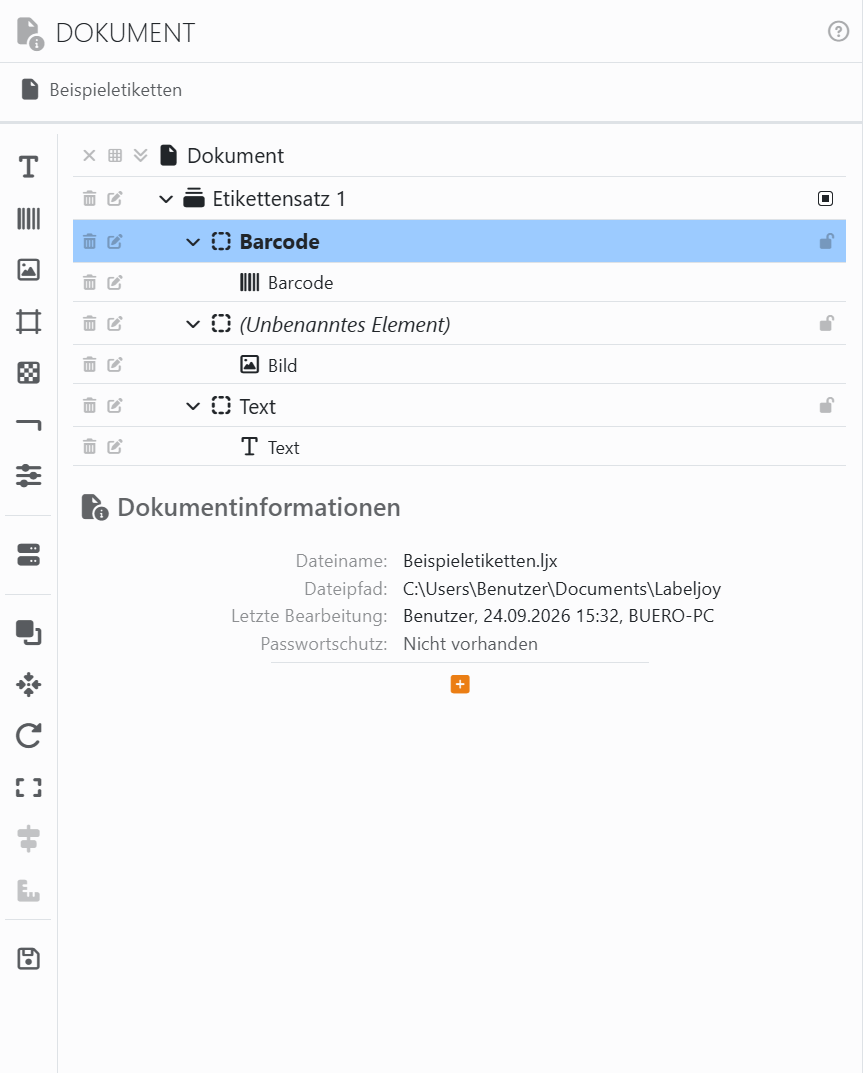Delete the child Barcode item row
The width and height of the screenshot is (863, 1073).
89,283
